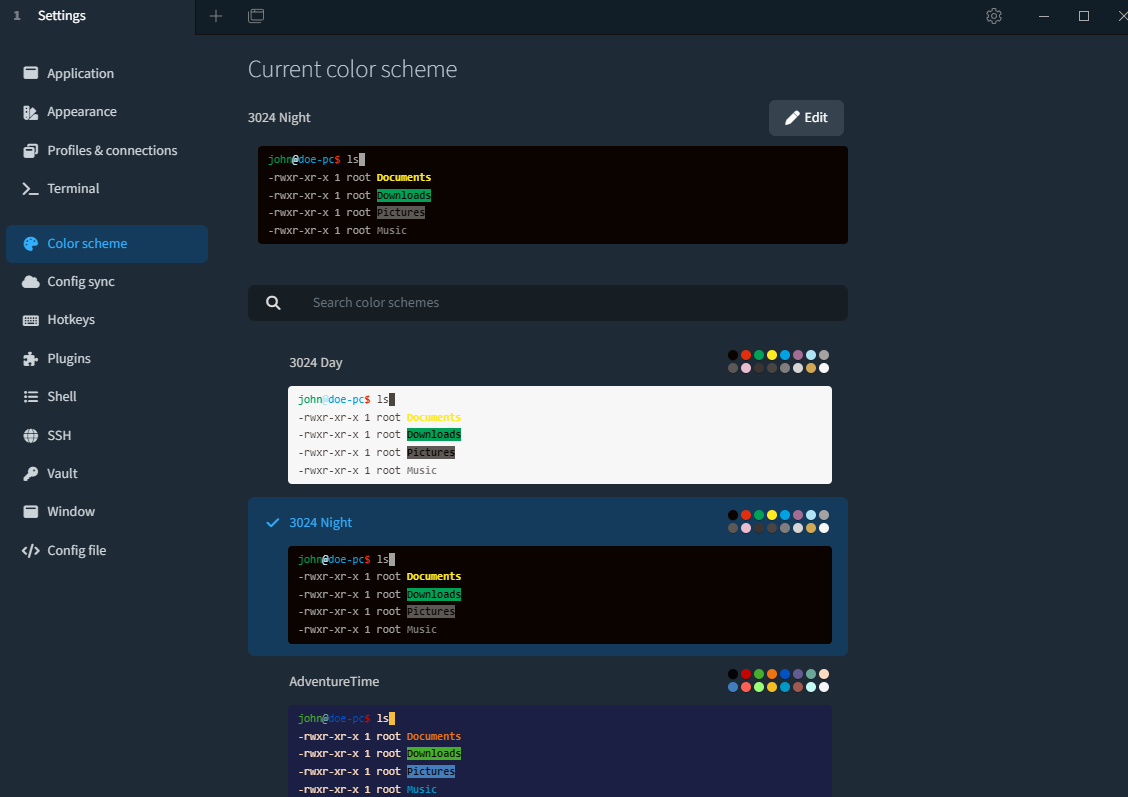The image size is (1128, 797).
Task: Click the Edit button for 3024 Night
Action: pos(806,117)
